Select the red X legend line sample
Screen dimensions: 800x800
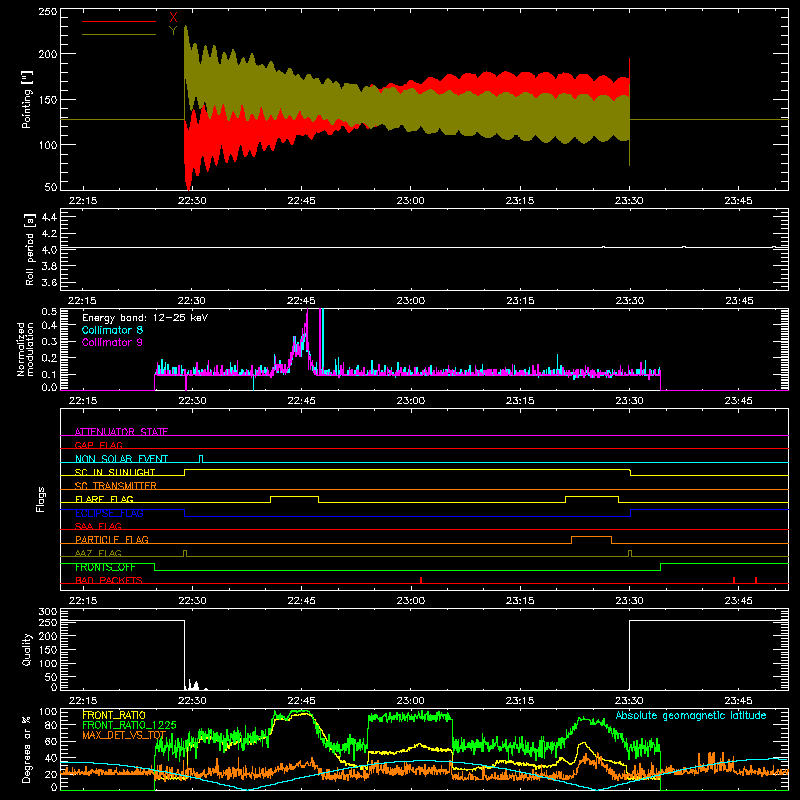tap(119, 21)
